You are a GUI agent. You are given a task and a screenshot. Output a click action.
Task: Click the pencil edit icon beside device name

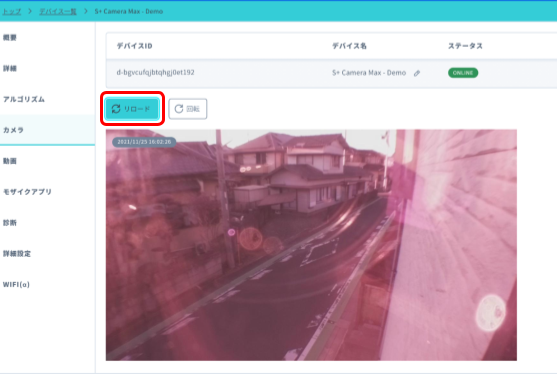(417, 73)
